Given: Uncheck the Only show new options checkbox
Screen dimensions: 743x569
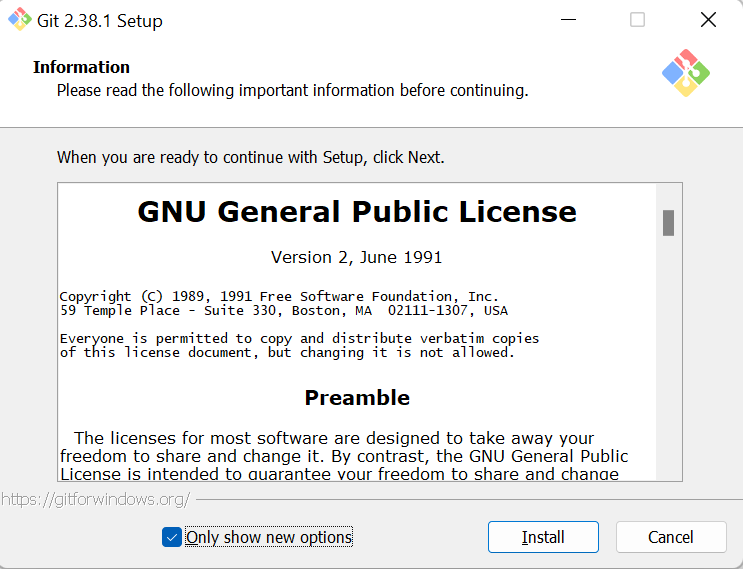Looking at the screenshot, I should click(171, 537).
